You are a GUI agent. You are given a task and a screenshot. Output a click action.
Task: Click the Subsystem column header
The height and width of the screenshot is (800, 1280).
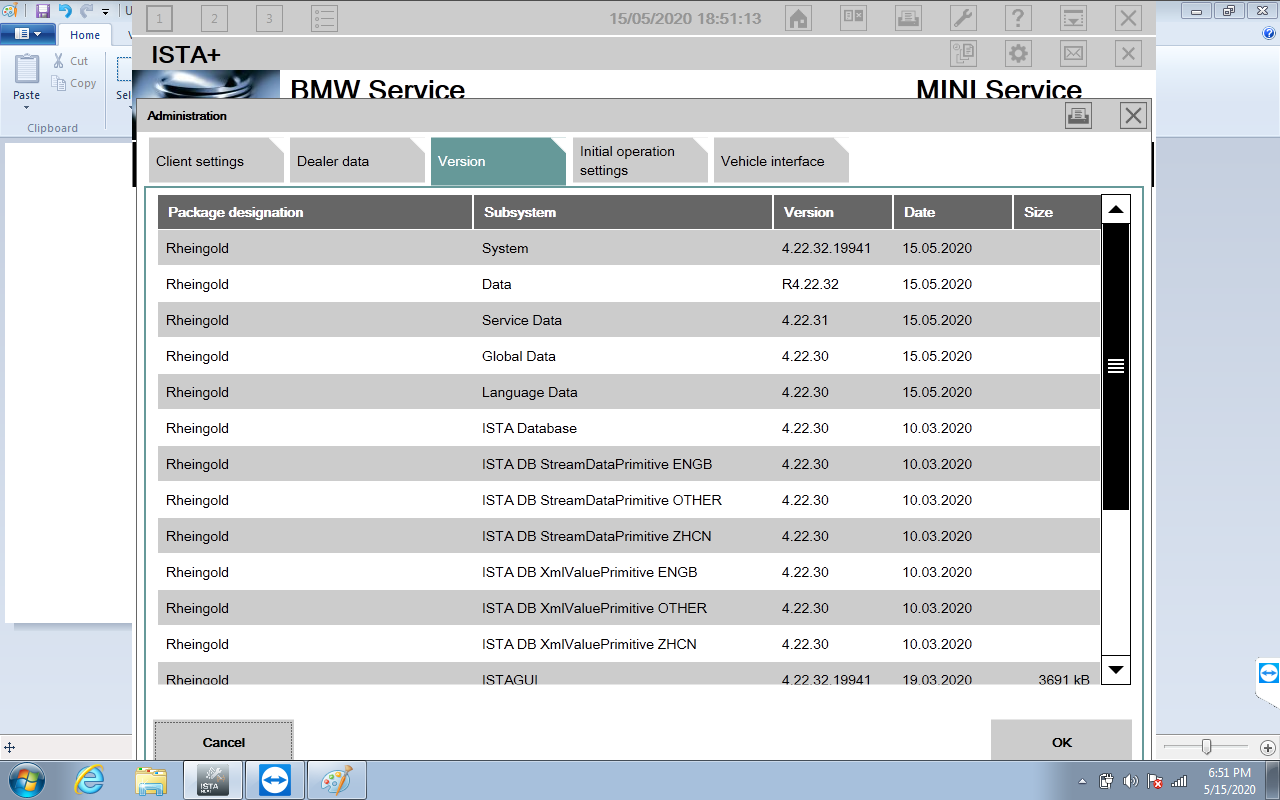[622, 212]
